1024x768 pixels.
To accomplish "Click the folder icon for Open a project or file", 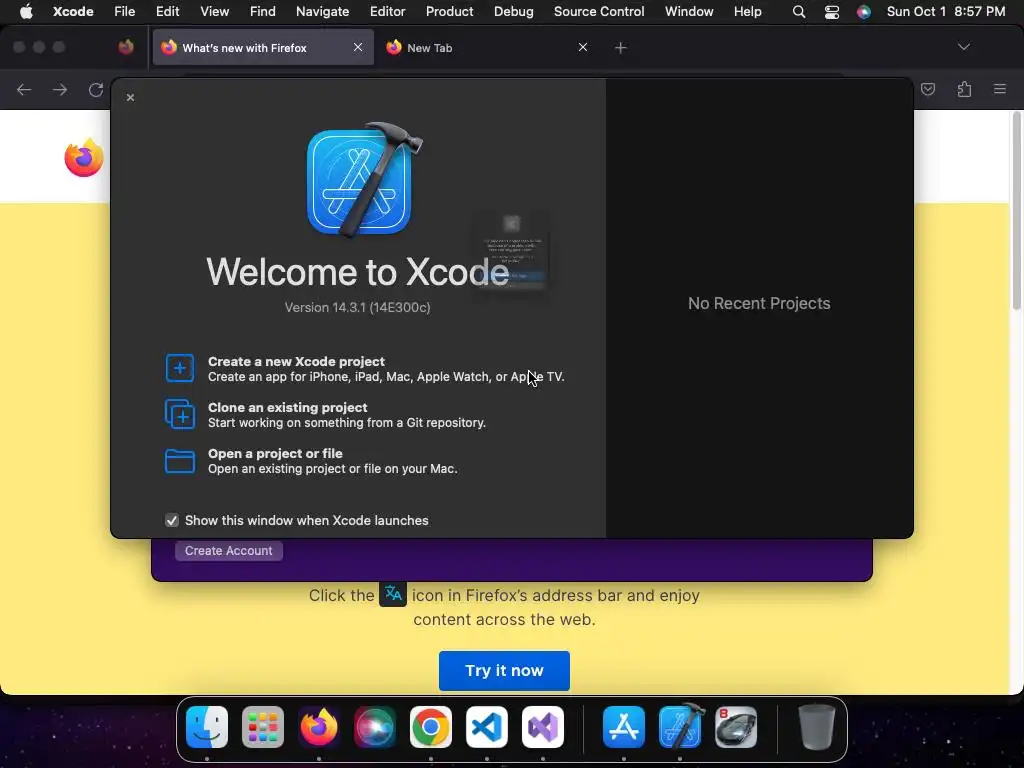I will click(x=180, y=460).
